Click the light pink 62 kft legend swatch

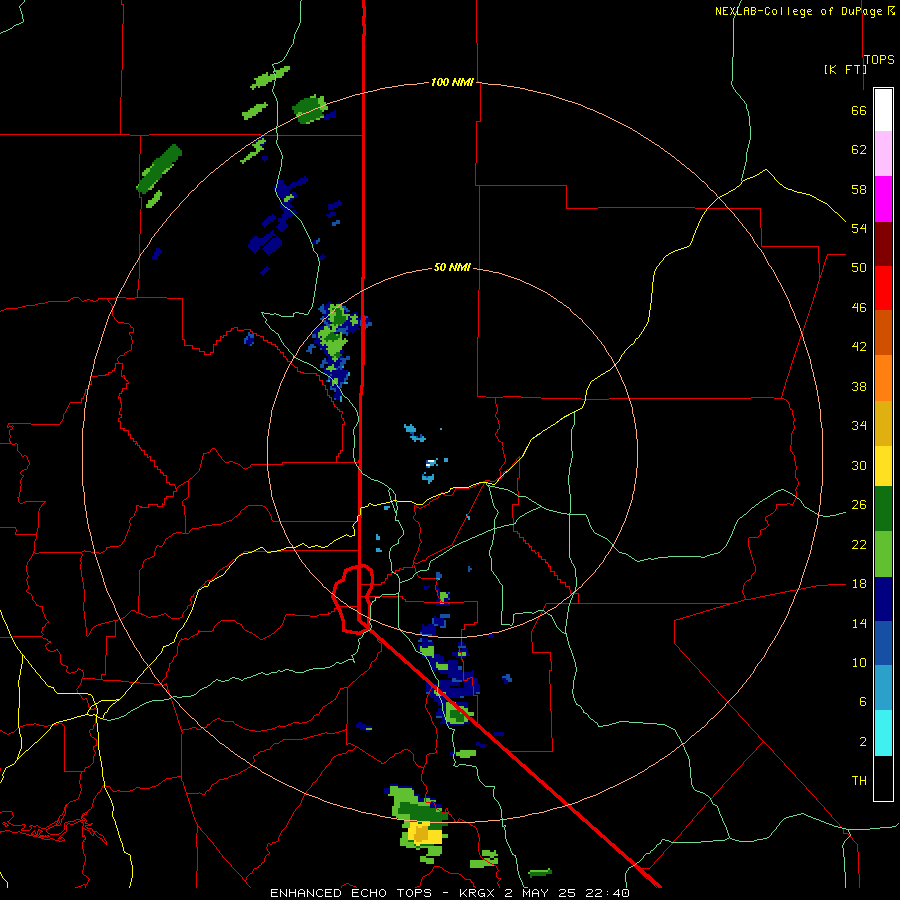(883, 154)
